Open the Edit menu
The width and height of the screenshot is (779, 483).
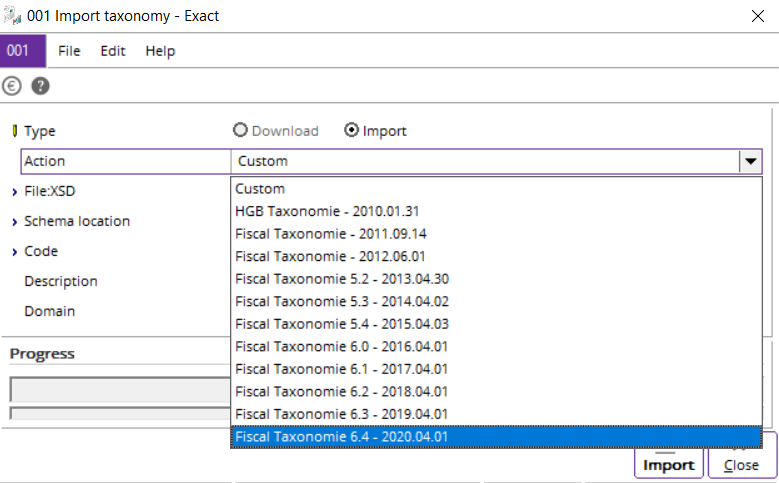[113, 51]
